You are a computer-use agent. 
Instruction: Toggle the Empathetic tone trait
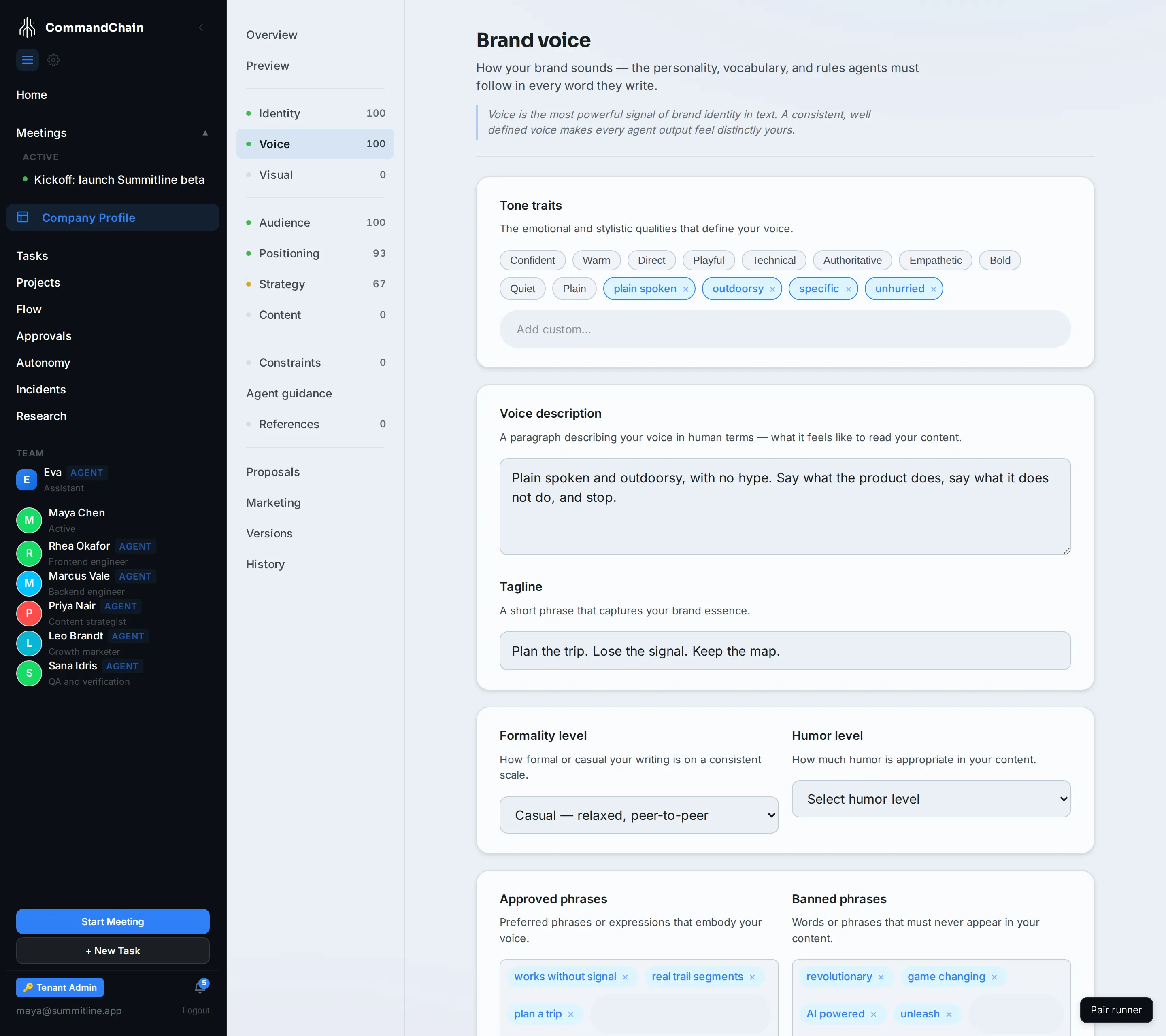[x=936, y=260]
